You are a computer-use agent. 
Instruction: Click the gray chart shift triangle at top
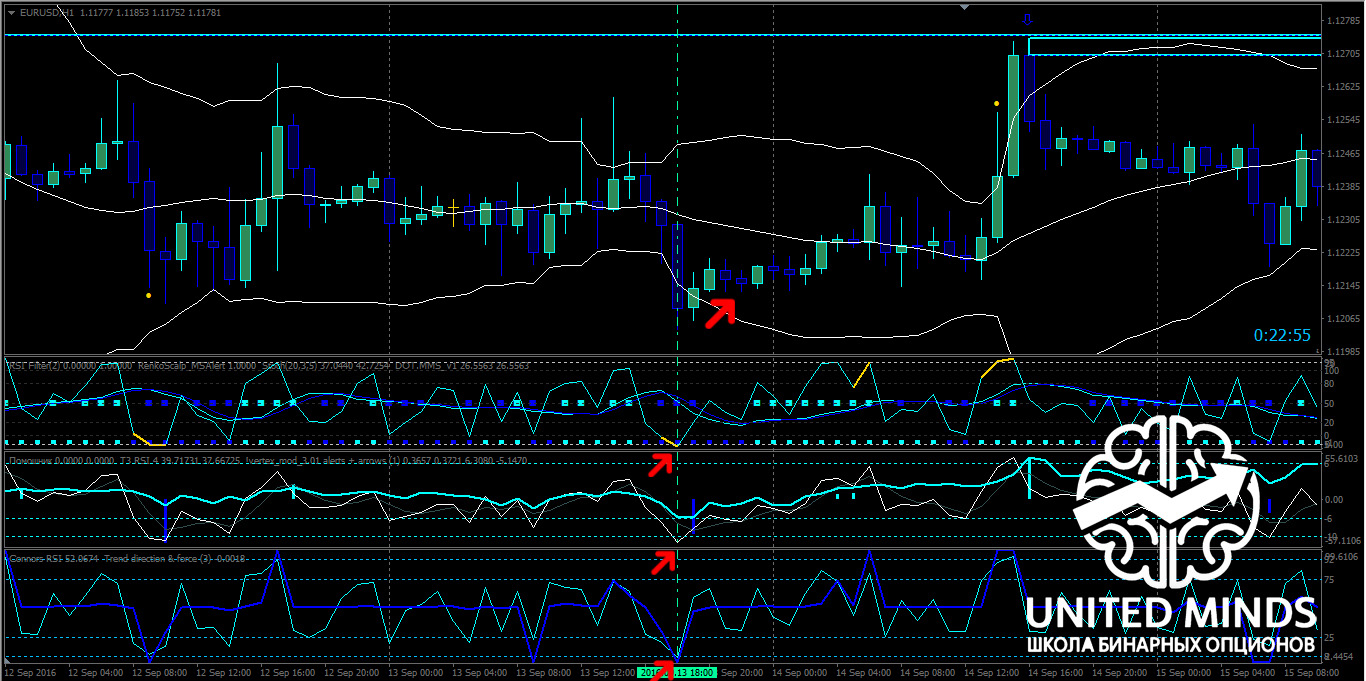(964, 7)
